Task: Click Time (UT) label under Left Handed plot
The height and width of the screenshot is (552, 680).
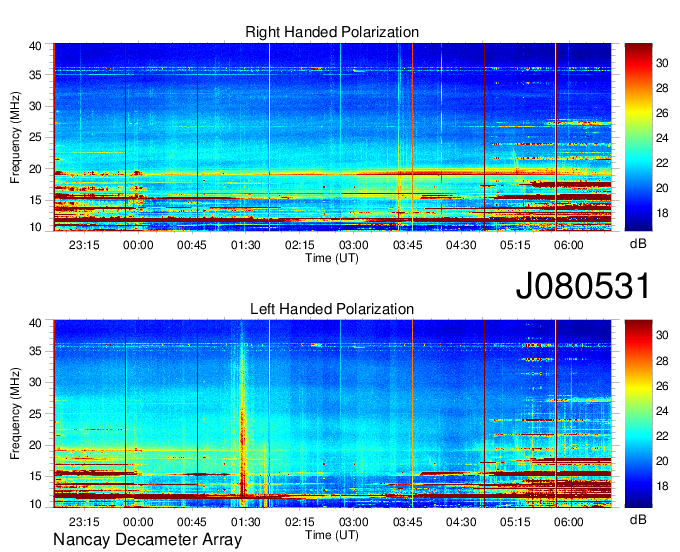Action: pyautogui.click(x=332, y=535)
